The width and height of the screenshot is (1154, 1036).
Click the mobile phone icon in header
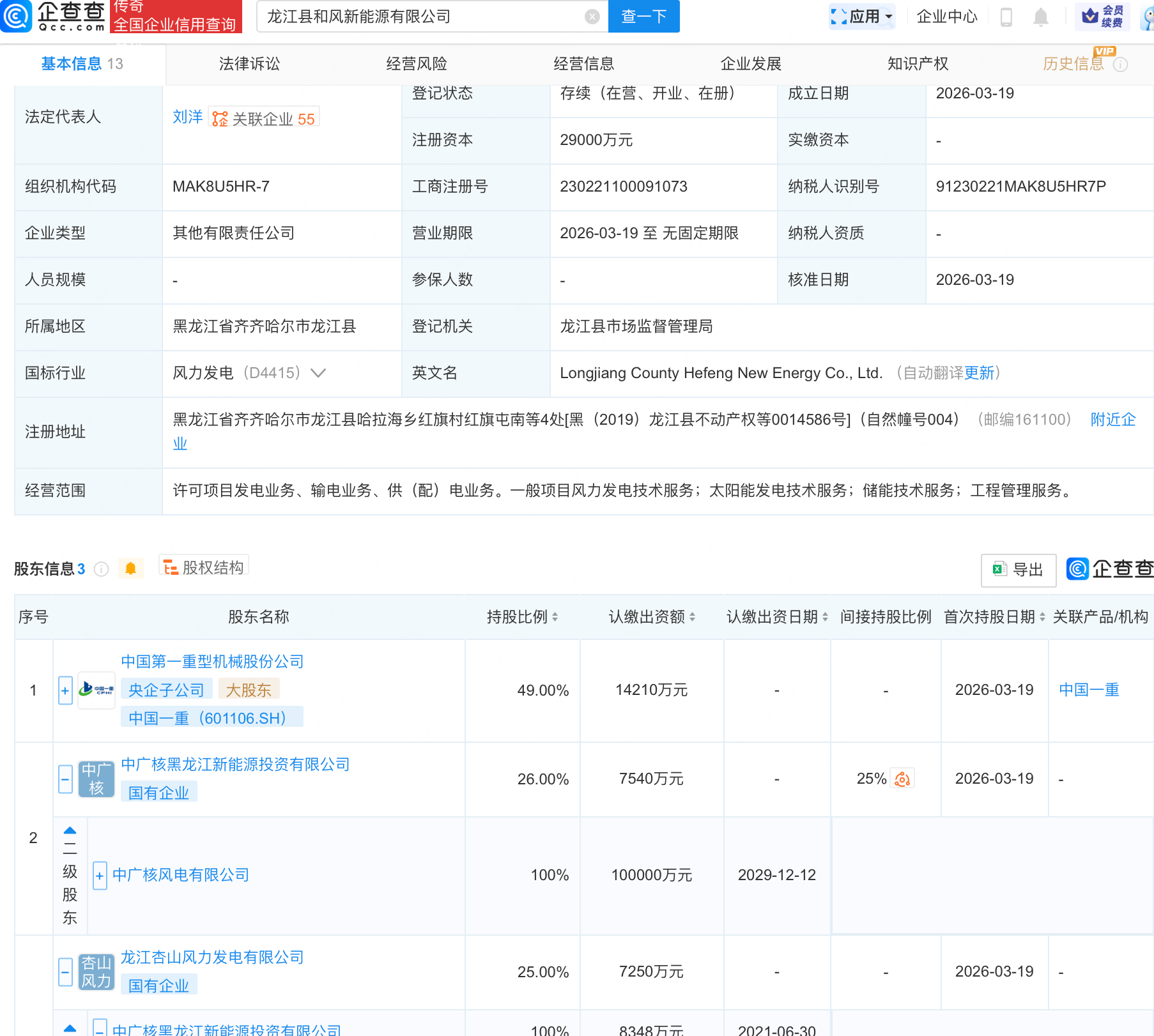1006,17
